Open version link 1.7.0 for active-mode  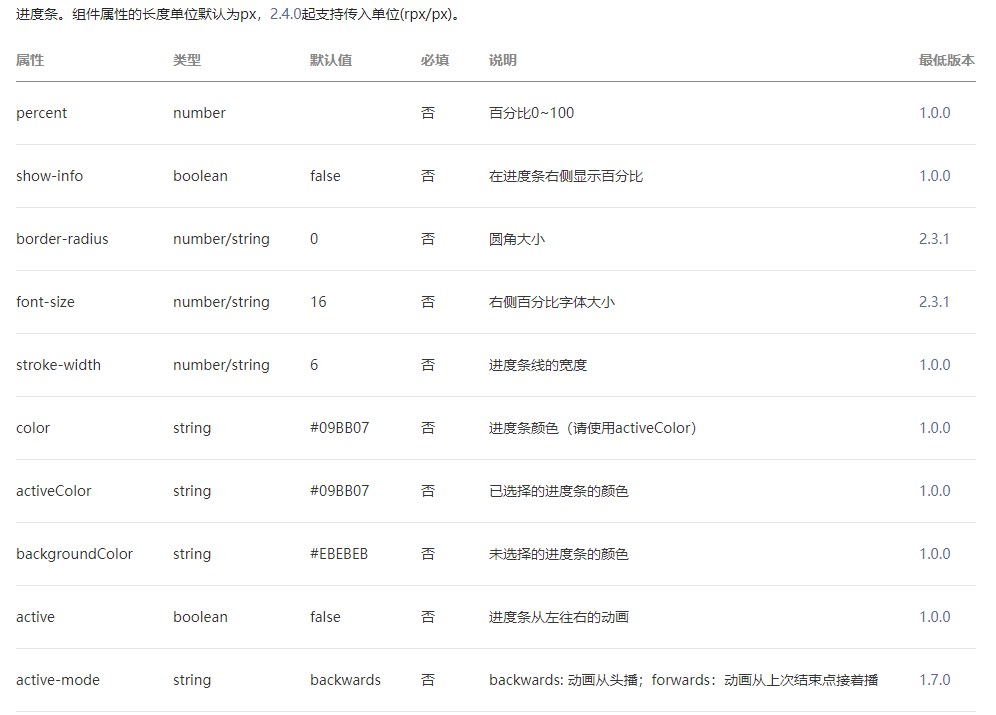point(934,679)
